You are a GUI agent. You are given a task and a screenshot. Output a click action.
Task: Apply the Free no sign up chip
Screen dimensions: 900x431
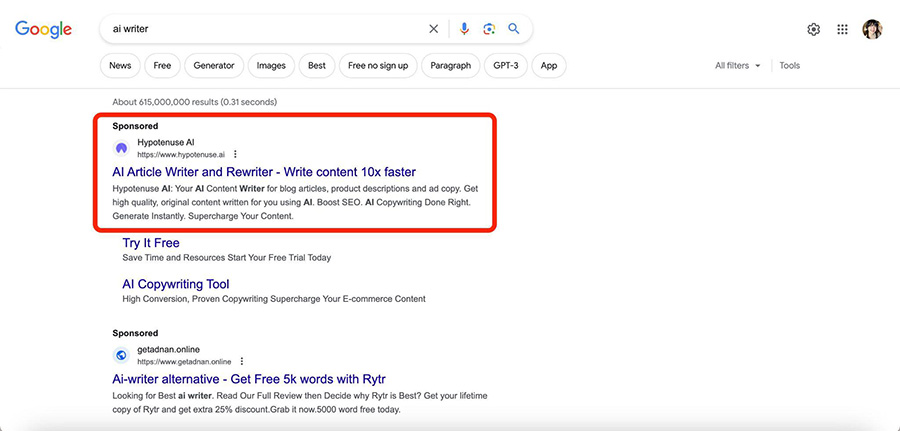point(378,65)
